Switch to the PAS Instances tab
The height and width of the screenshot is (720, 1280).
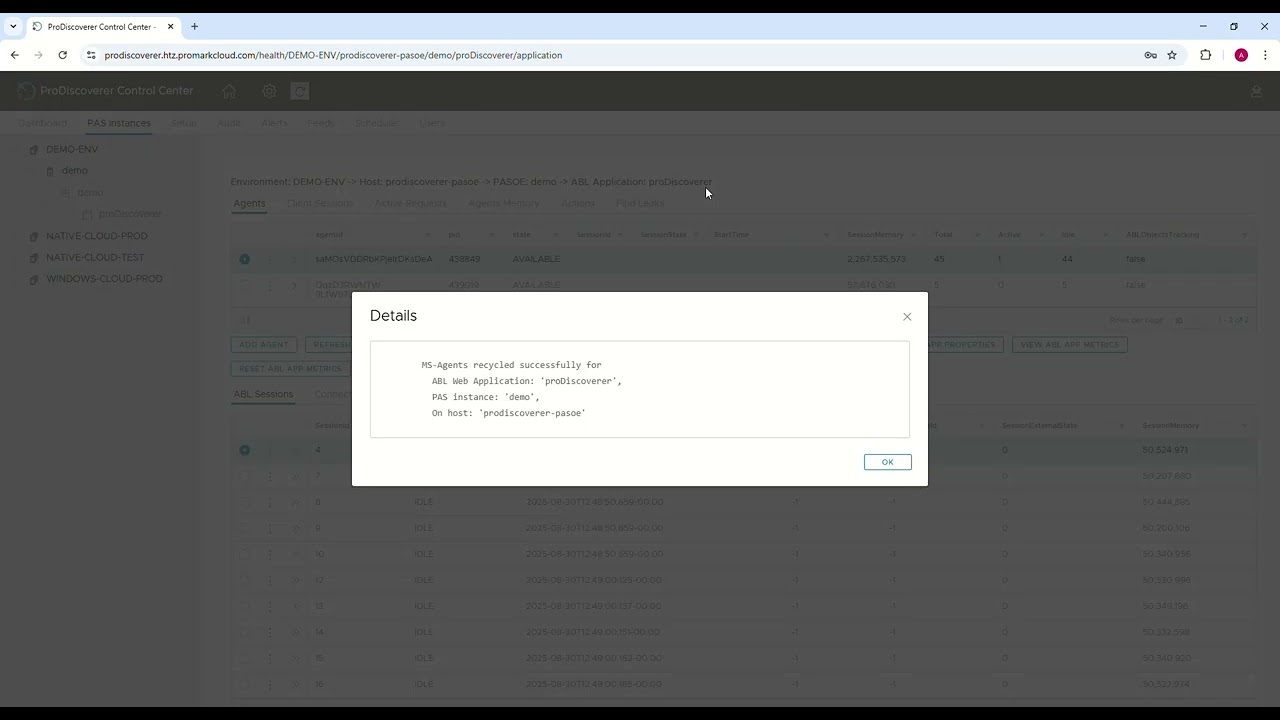point(119,123)
